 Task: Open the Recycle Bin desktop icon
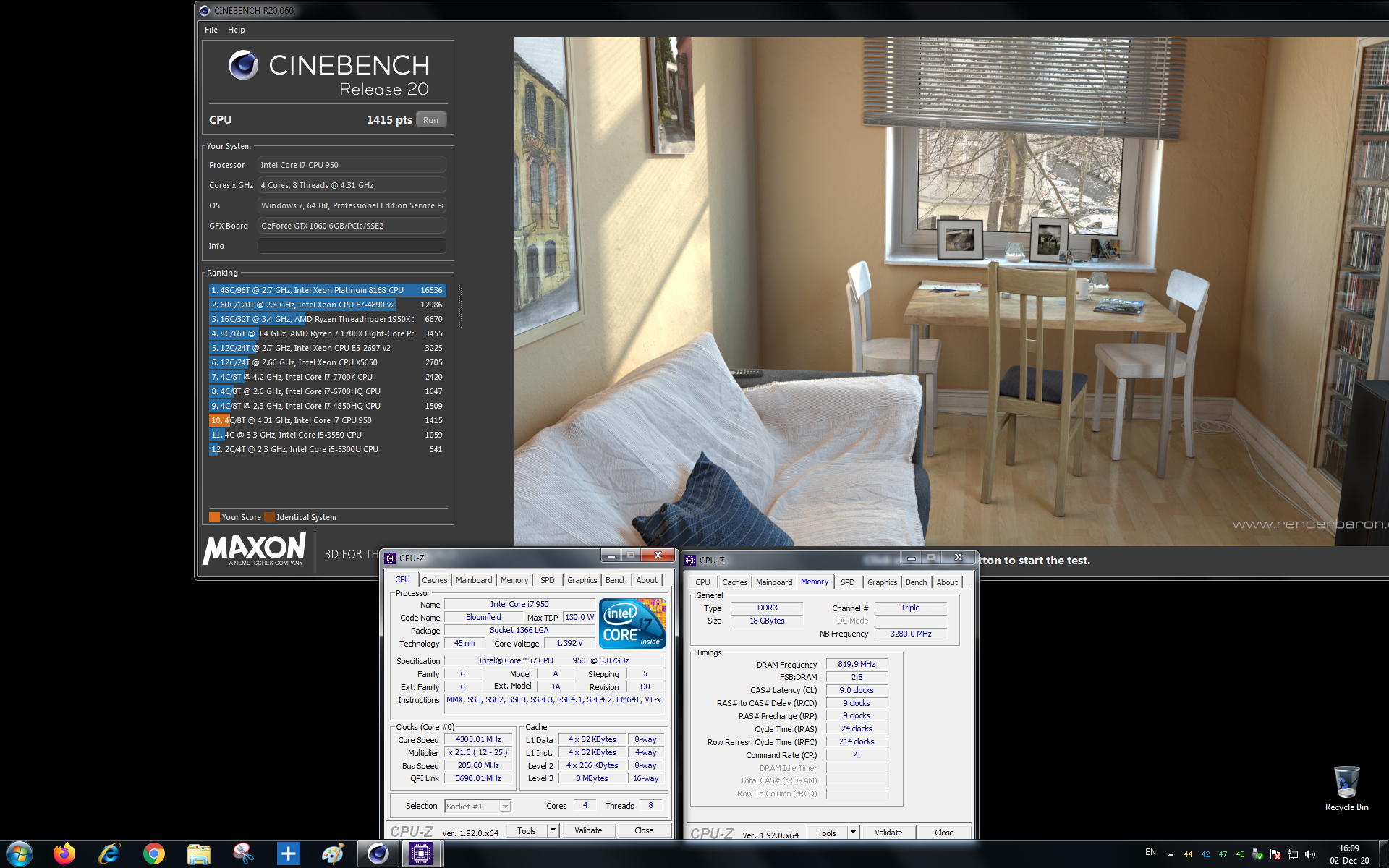coord(1346,788)
